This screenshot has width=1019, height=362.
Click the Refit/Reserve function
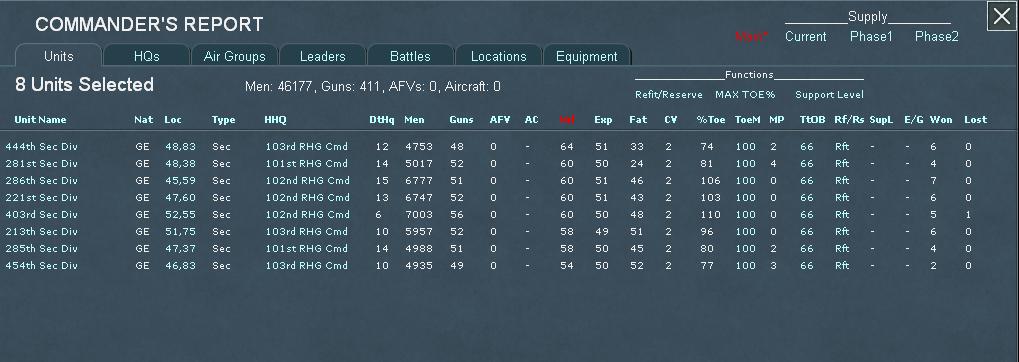tap(669, 95)
